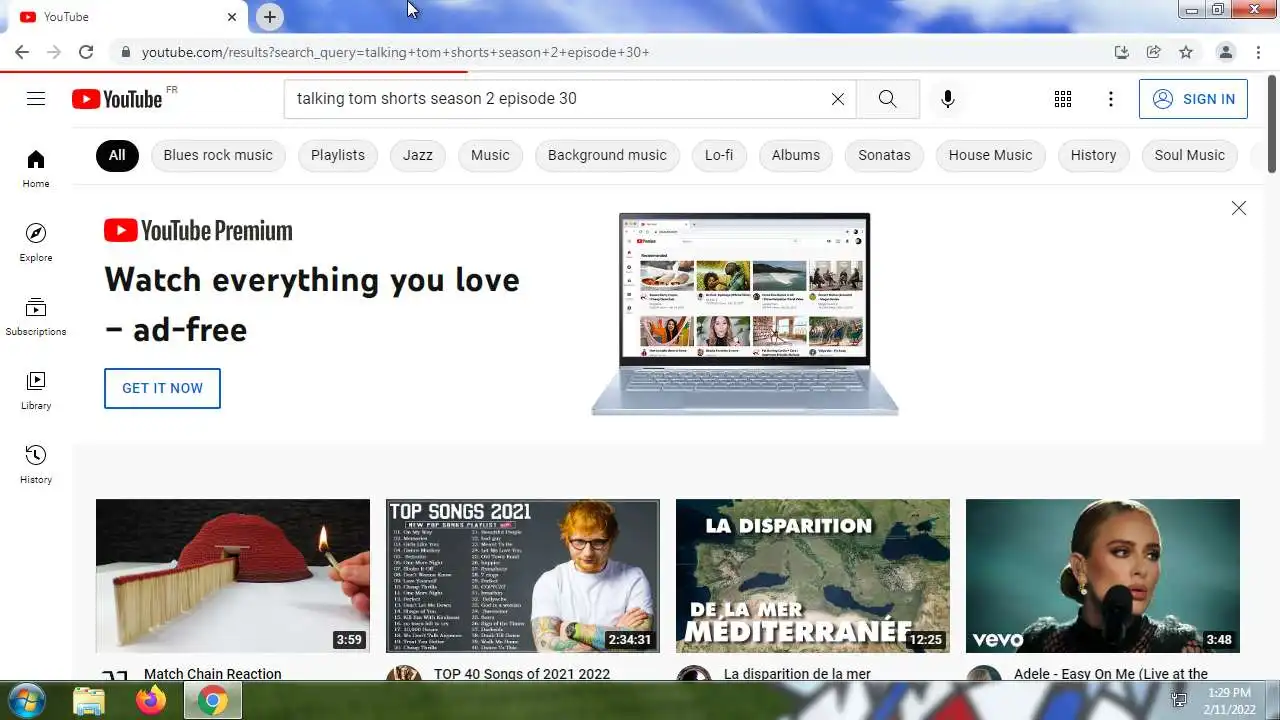Open the Match Chain Reaction thumbnail
This screenshot has height=720, width=1280.
(x=233, y=576)
